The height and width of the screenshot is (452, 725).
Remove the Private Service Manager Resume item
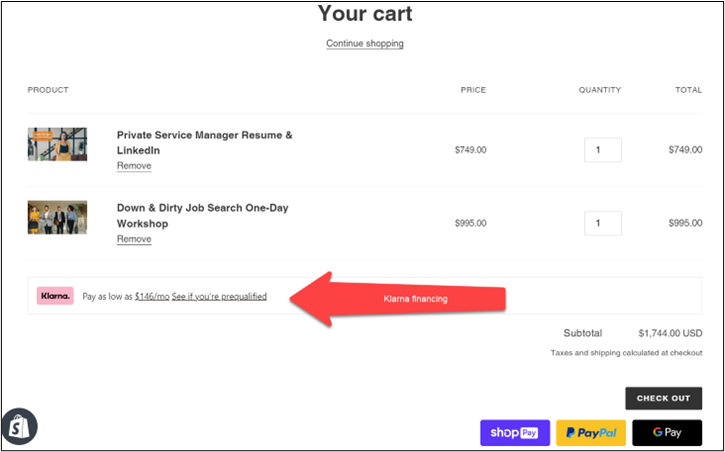tap(134, 166)
